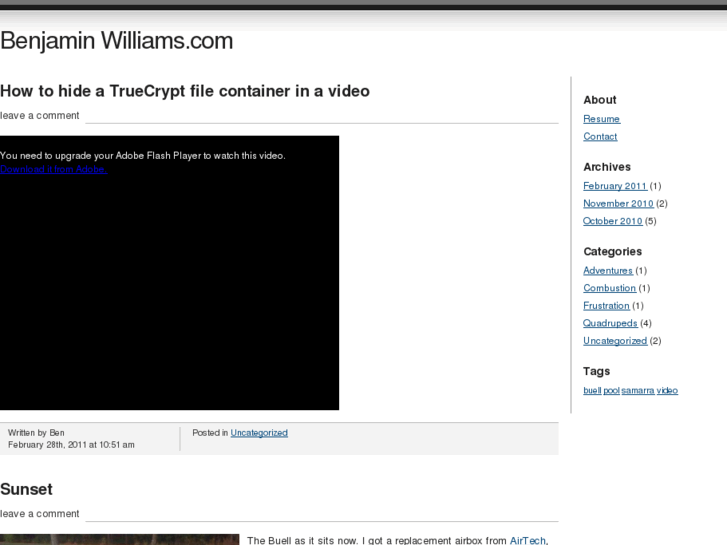This screenshot has height=545, width=727.
Task: Select the 'pool' tag
Action: [x=611, y=391]
